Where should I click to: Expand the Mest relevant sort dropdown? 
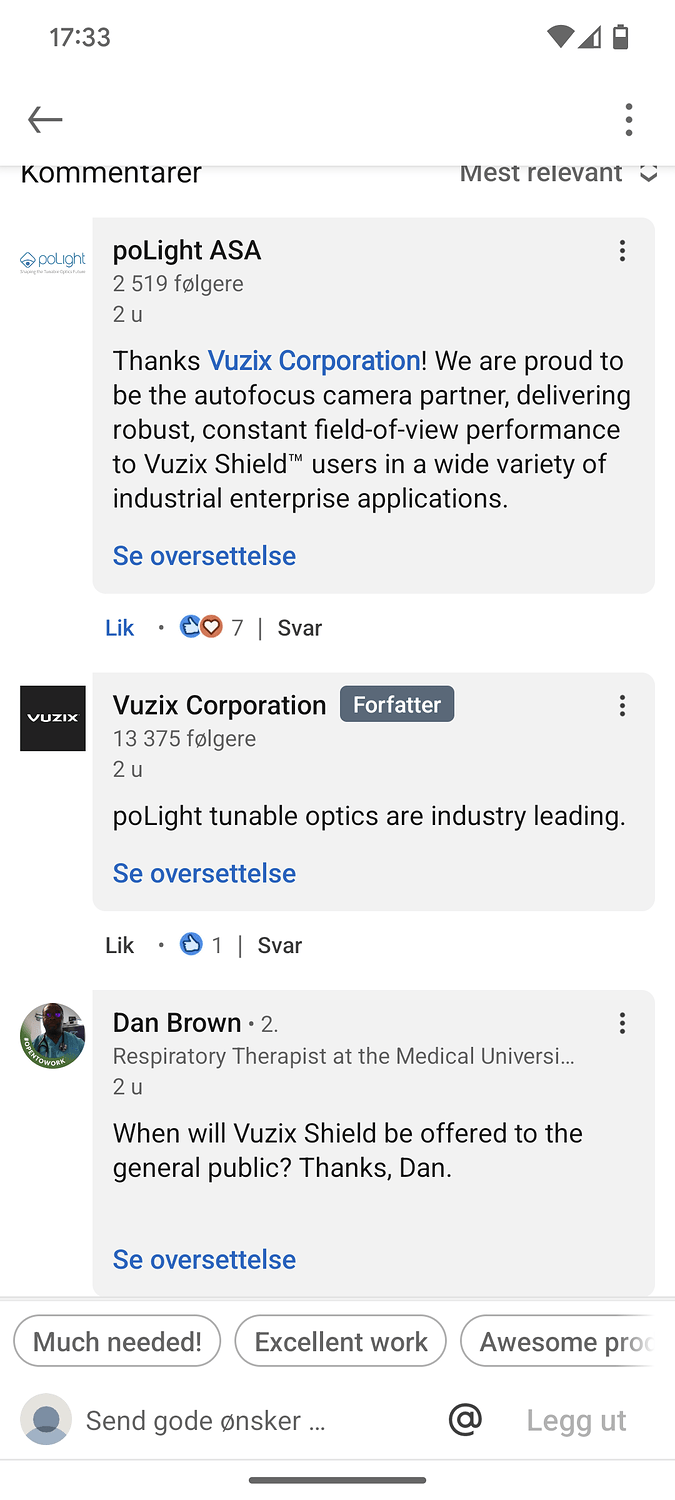click(x=558, y=173)
